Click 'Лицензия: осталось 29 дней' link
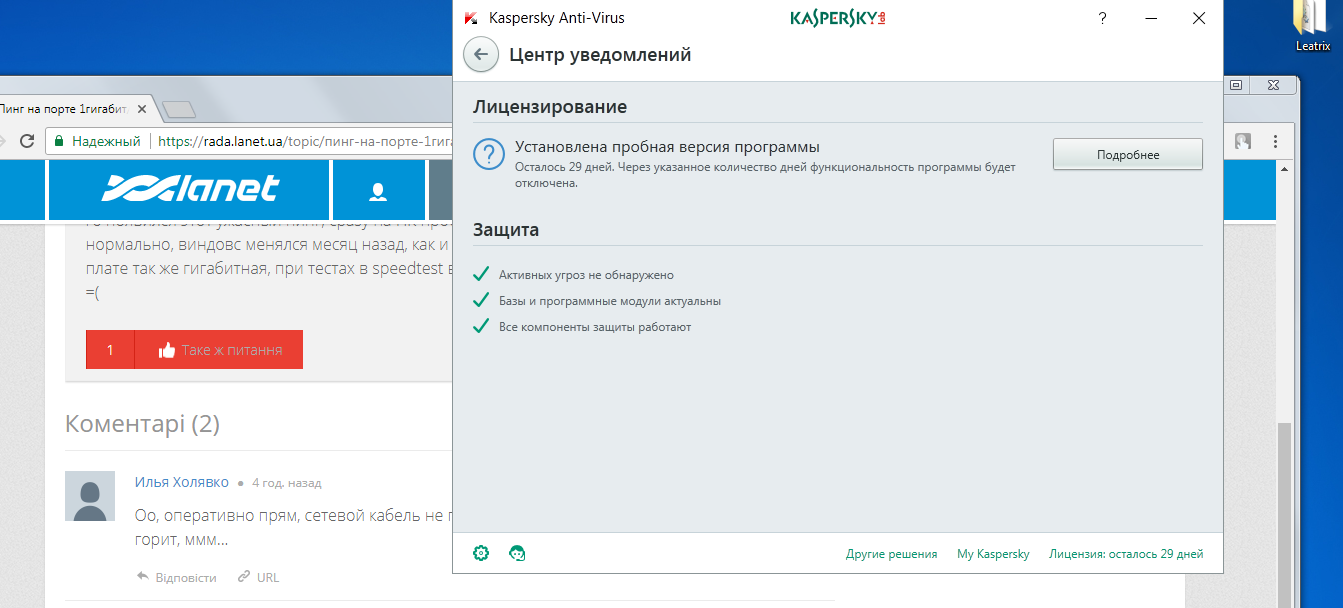Screen dimensions: 1343x608 (1126, 554)
